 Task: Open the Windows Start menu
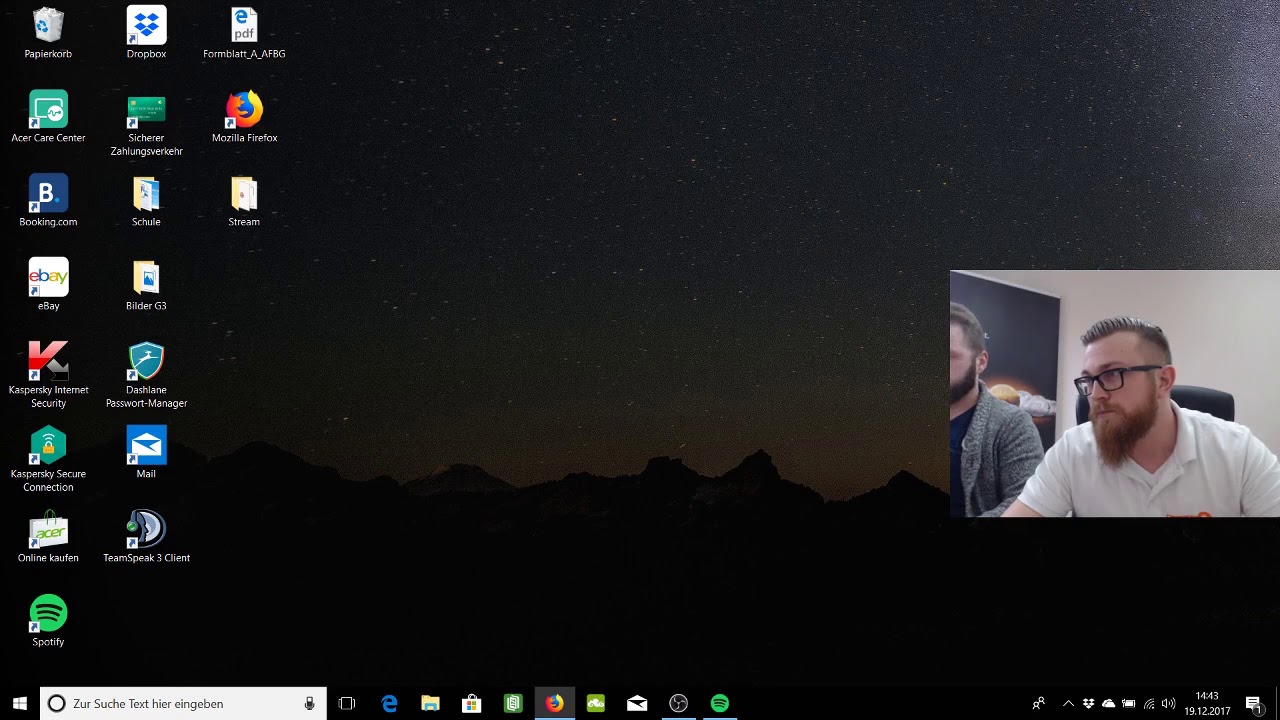[x=20, y=704]
